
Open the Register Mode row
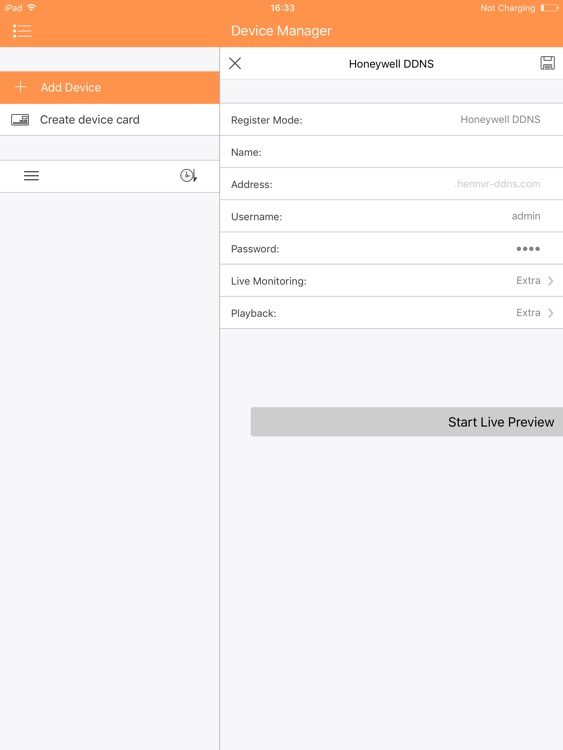[x=391, y=120]
